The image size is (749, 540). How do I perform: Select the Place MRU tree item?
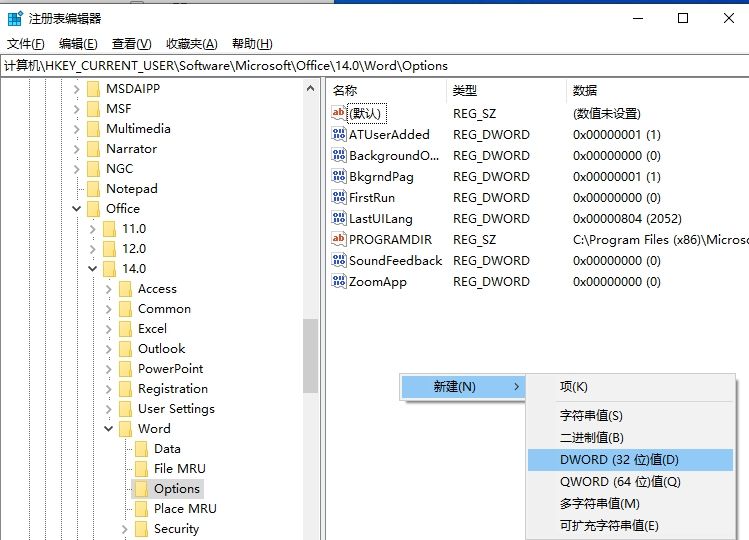click(x=185, y=509)
